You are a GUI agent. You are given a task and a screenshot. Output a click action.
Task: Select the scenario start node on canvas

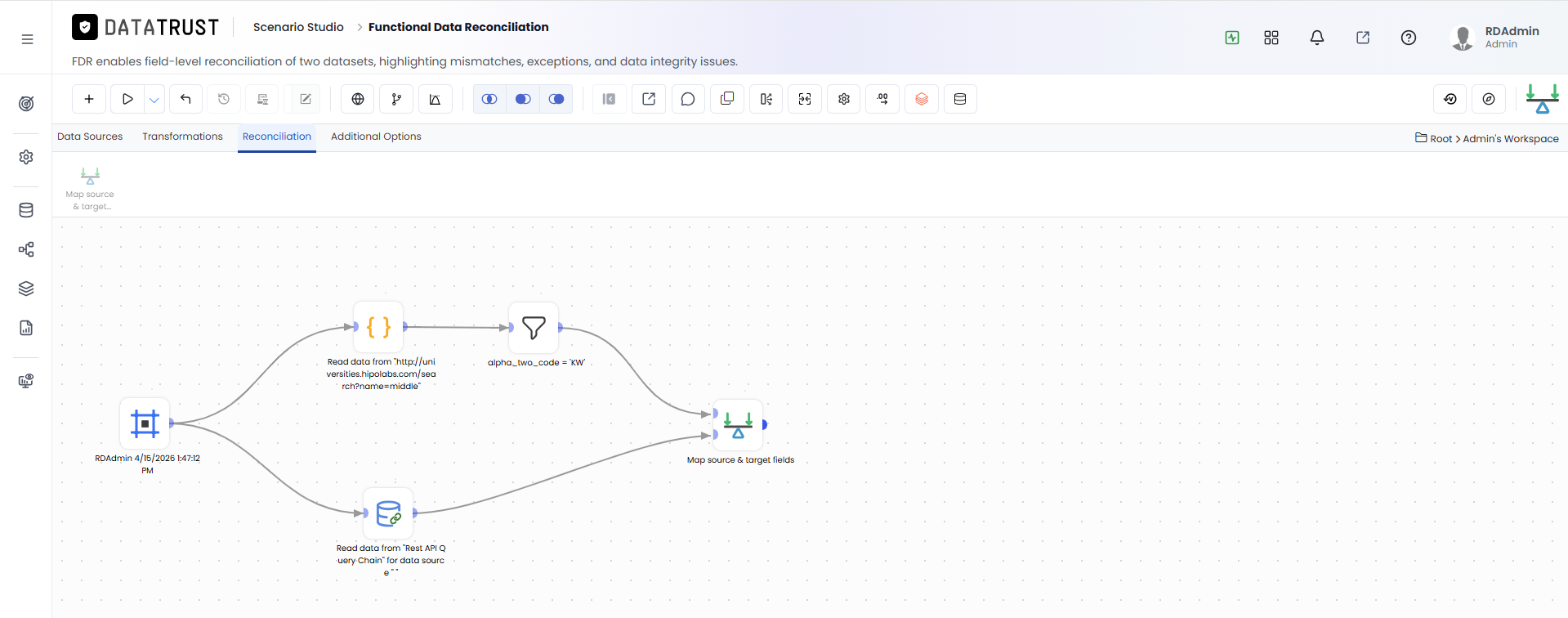[145, 423]
